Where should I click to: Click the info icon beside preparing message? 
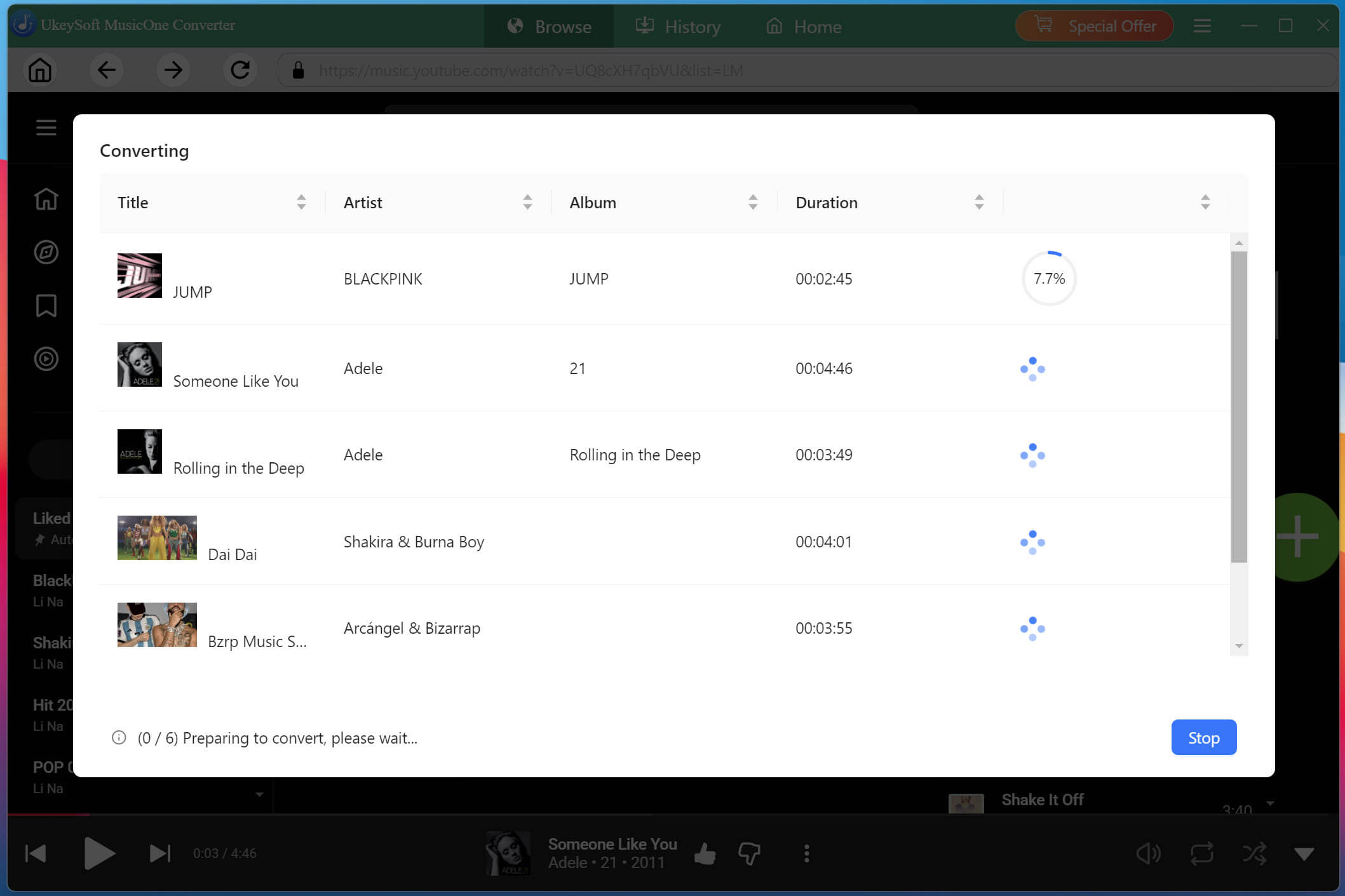119,737
